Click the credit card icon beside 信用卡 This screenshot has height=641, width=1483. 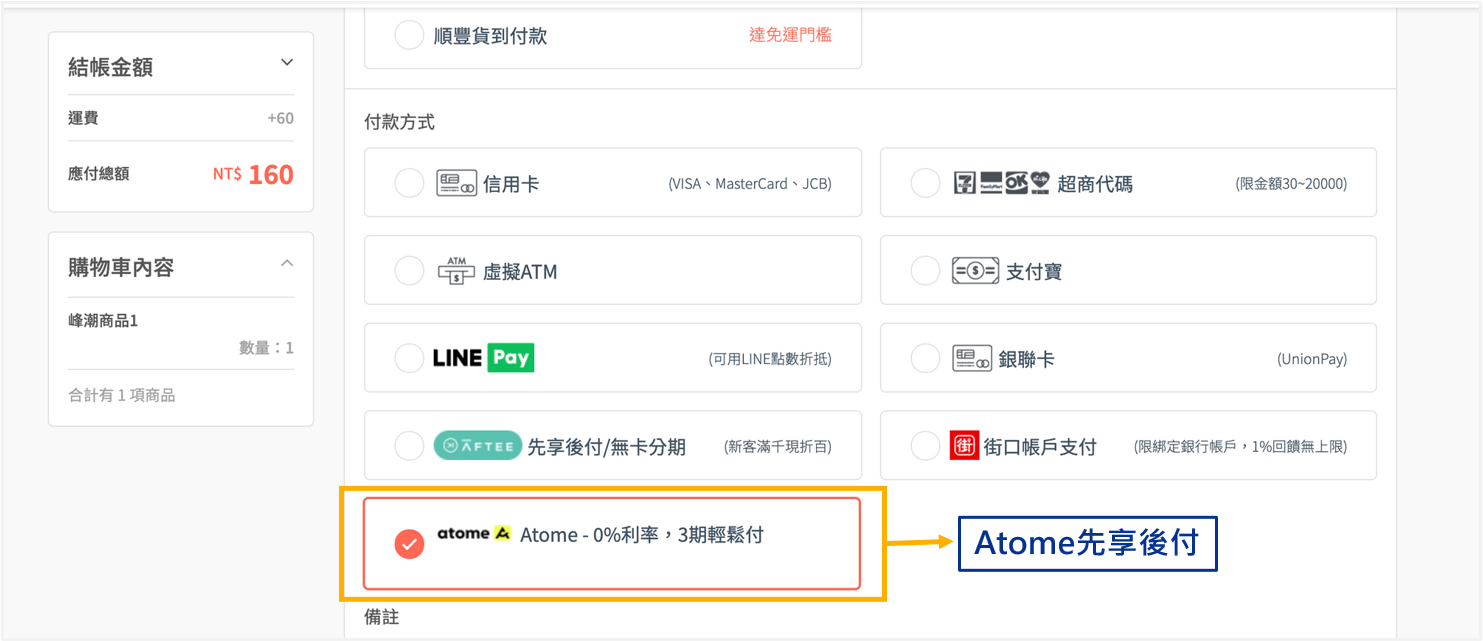coord(456,184)
